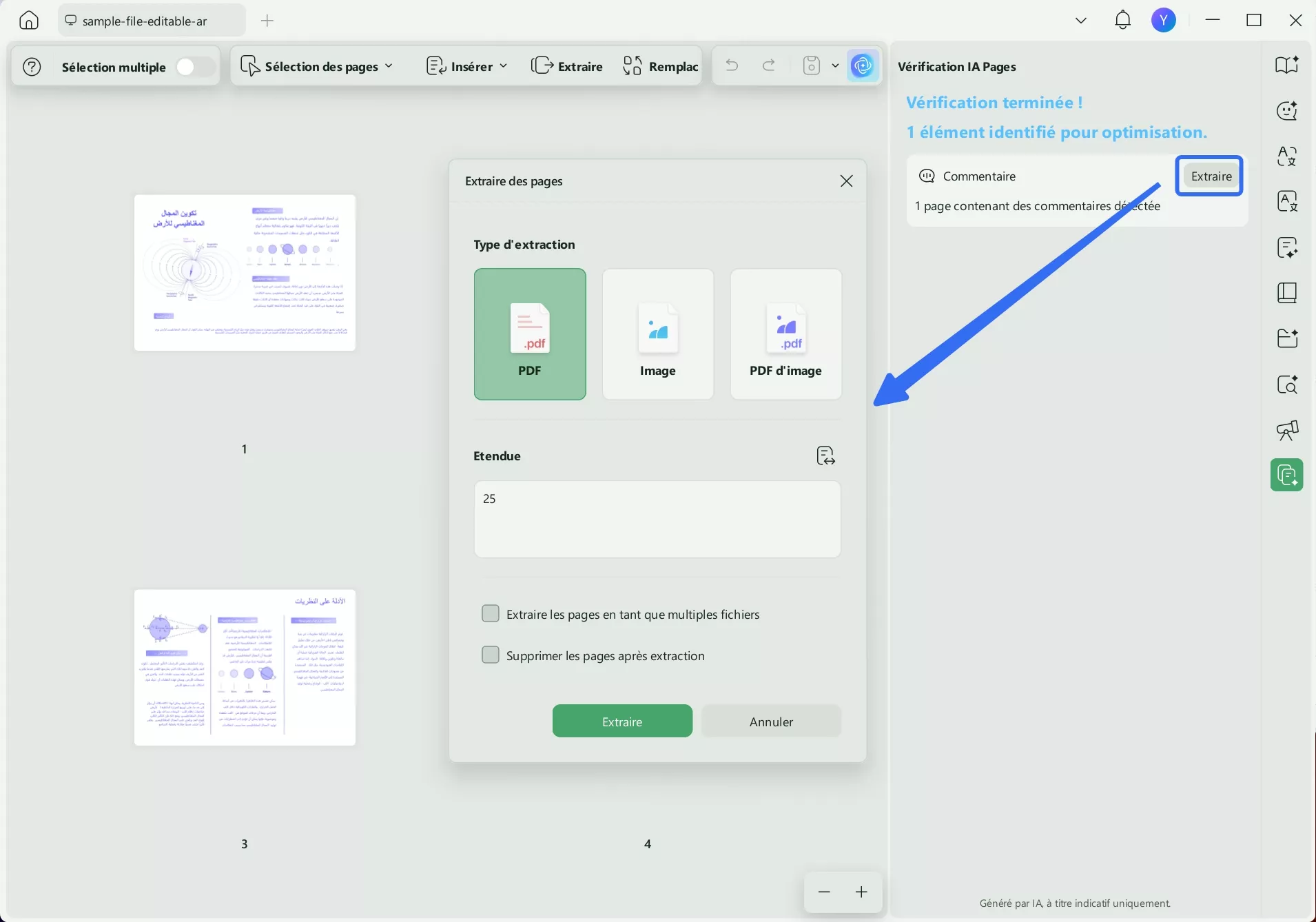Zoom in thumbnails with plus button

pyautogui.click(x=861, y=892)
